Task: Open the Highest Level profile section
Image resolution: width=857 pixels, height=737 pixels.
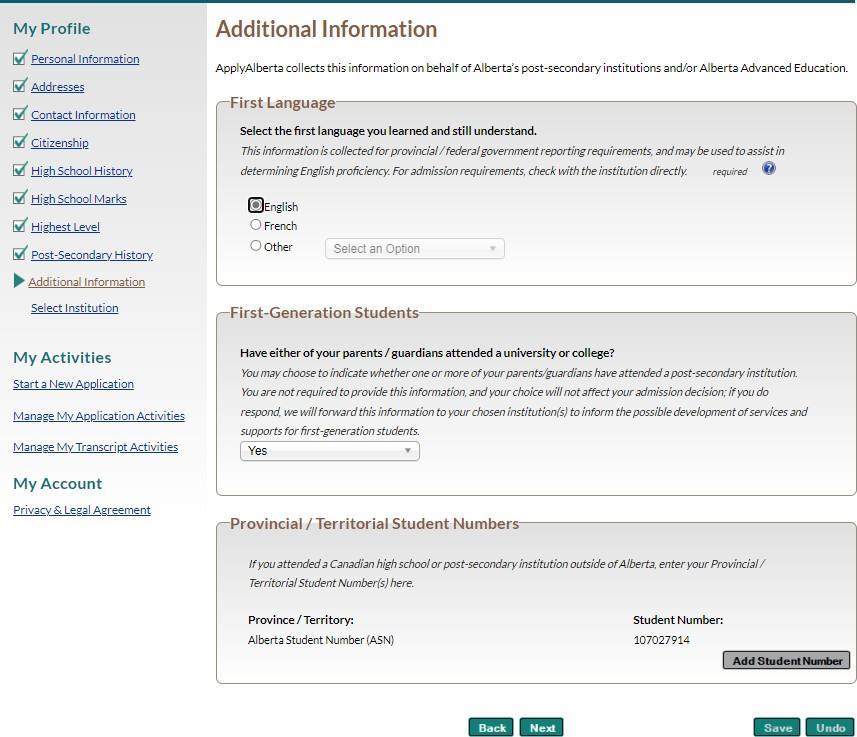Action: point(65,226)
